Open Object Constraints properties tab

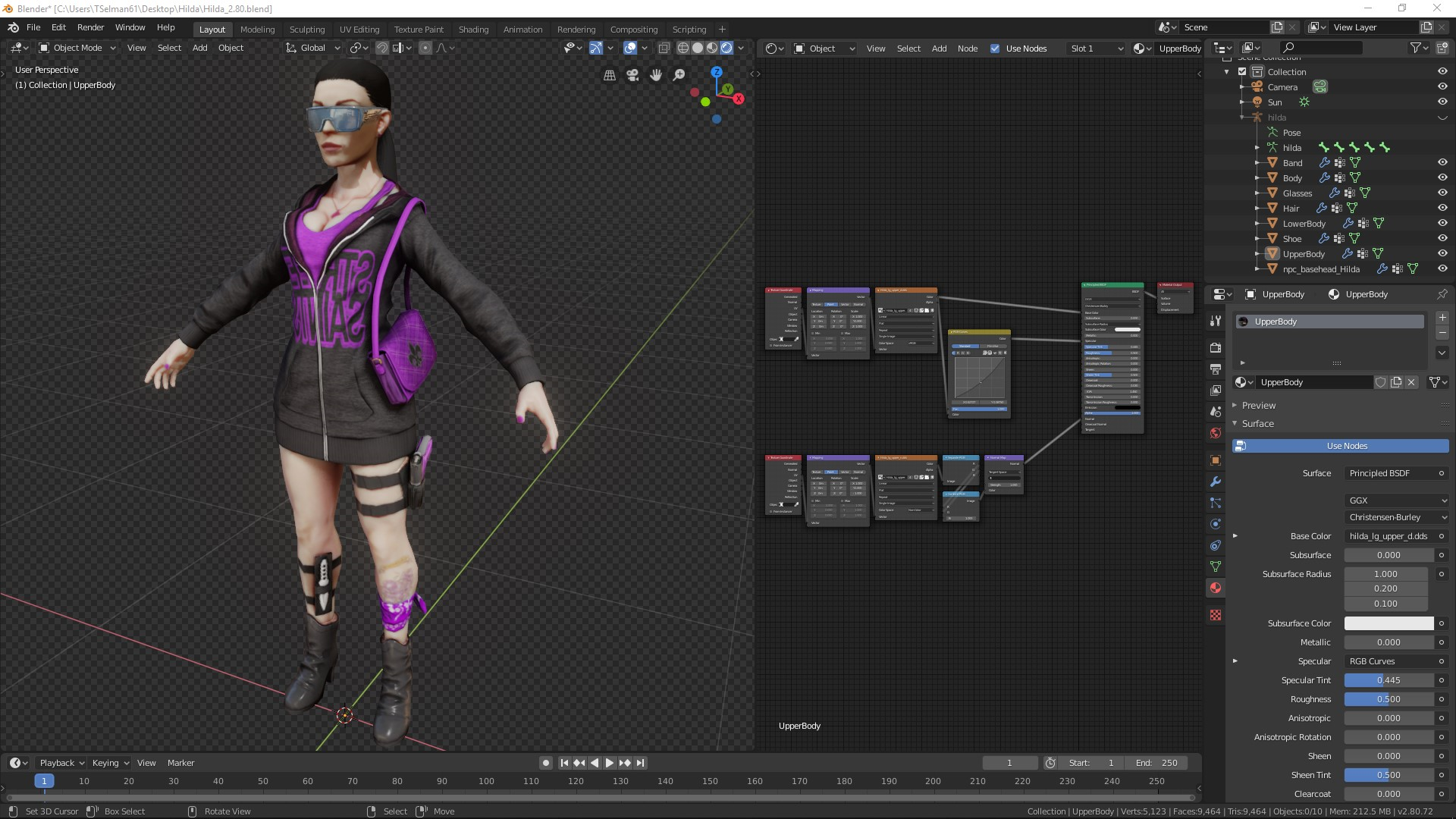(x=1216, y=545)
